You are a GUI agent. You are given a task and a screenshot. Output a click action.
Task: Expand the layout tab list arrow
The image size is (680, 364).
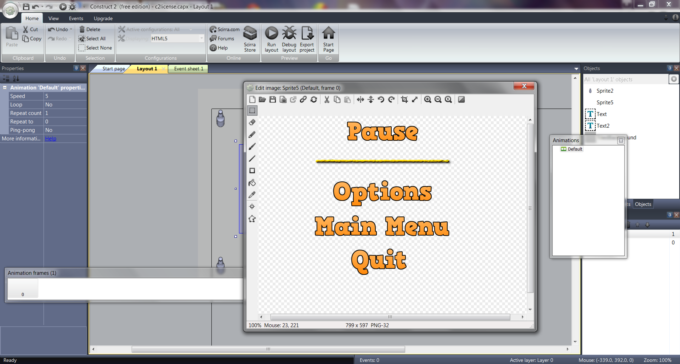[576, 69]
